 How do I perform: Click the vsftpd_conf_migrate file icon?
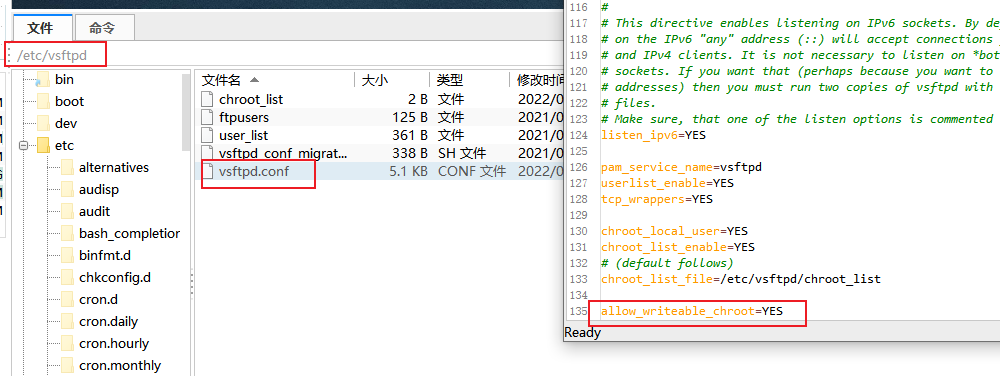click(207, 153)
